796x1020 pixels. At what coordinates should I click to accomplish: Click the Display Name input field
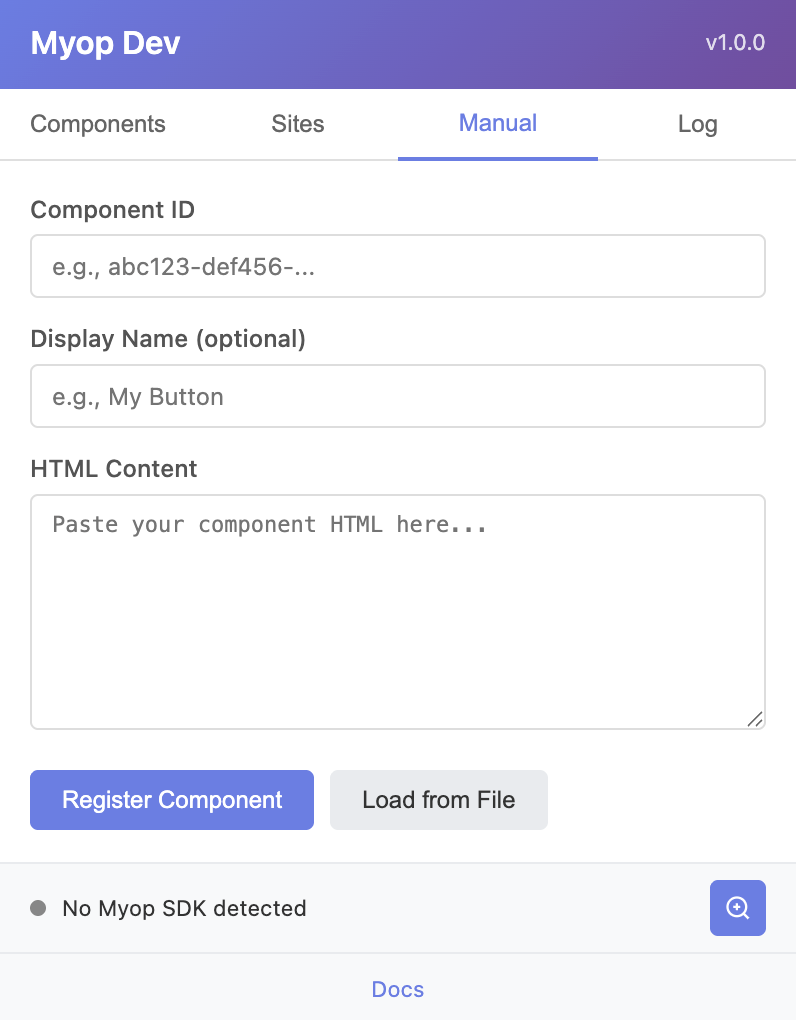[x=397, y=396]
